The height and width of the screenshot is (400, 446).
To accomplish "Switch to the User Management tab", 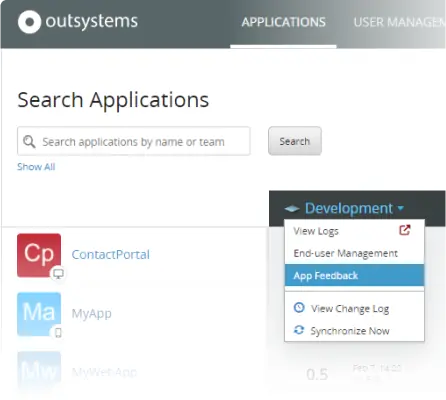I will [399, 22].
